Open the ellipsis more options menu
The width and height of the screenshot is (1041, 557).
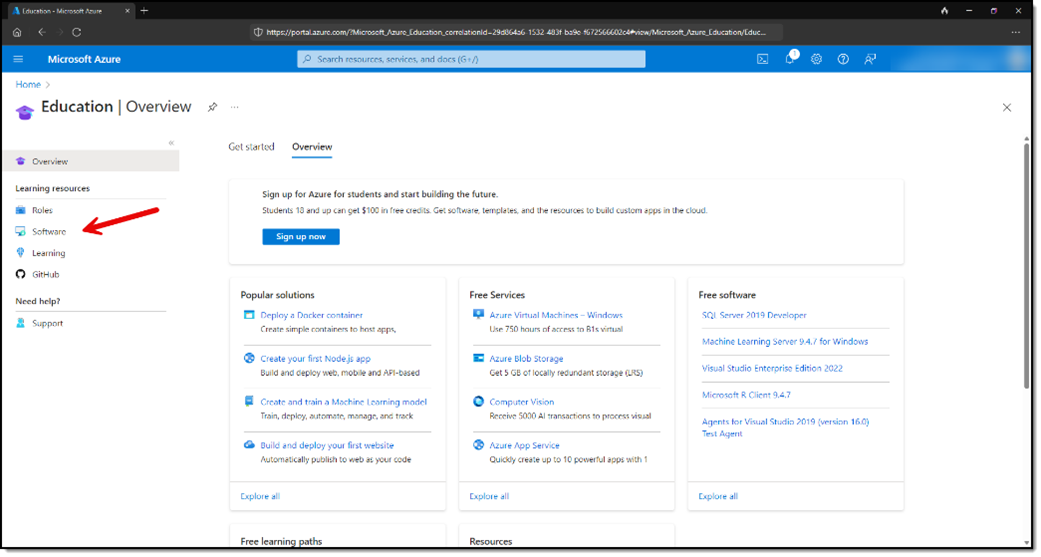(235, 107)
